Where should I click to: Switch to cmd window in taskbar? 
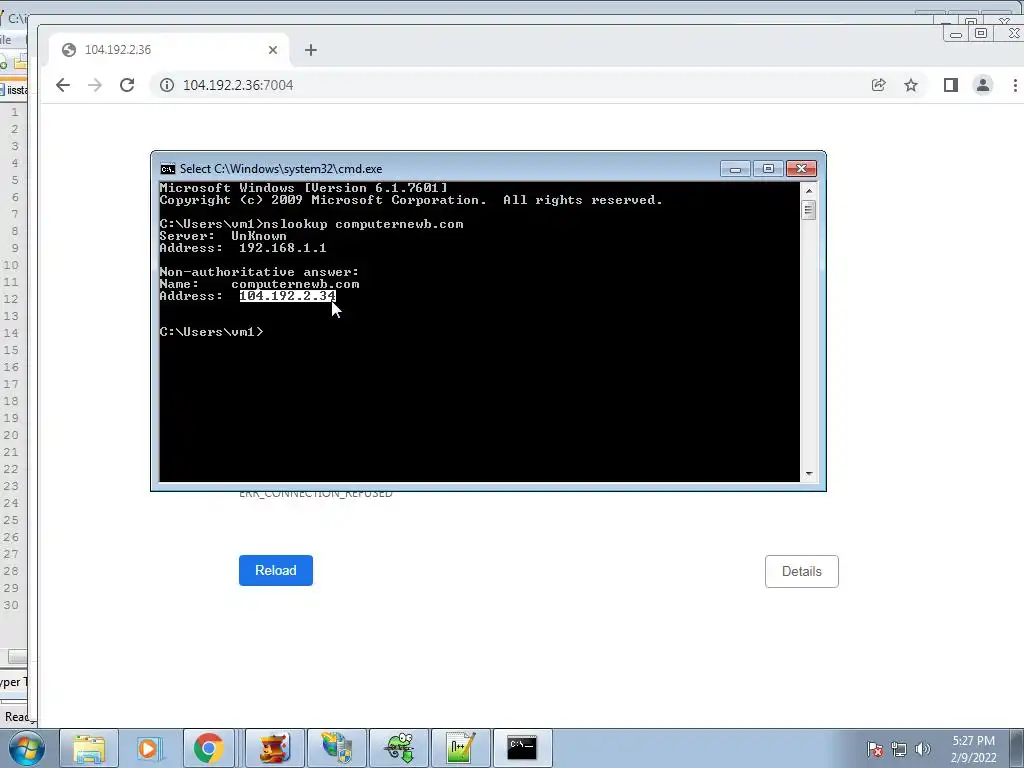[x=522, y=748]
